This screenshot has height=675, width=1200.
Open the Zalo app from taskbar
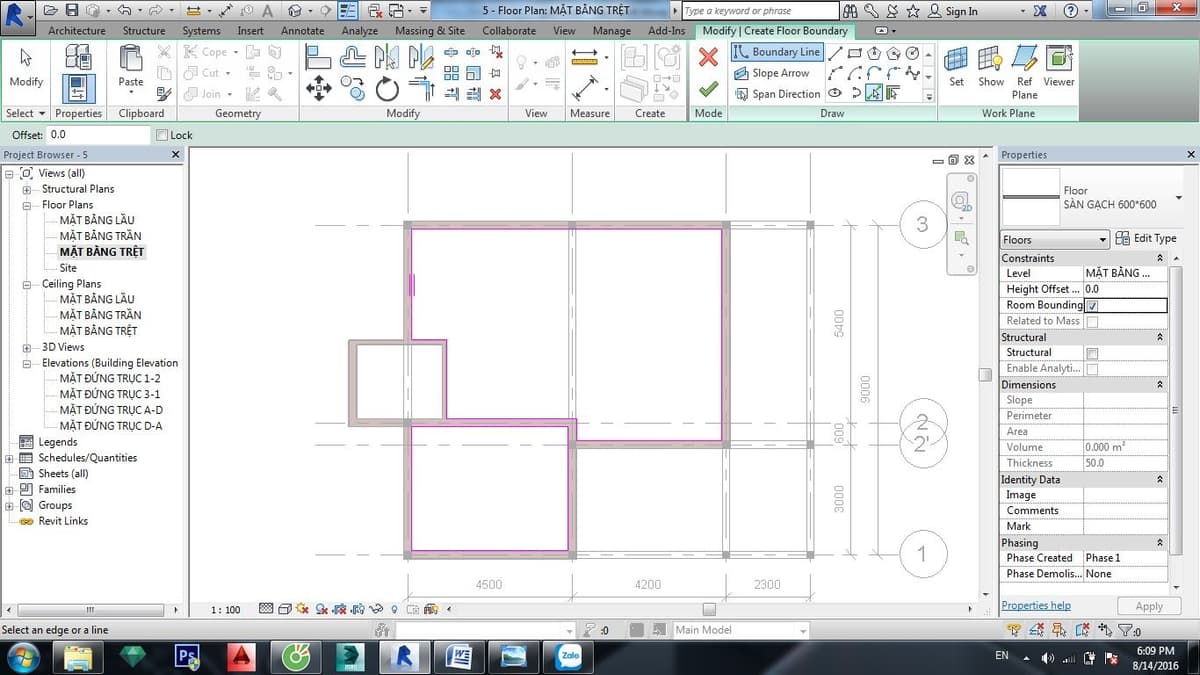click(568, 656)
